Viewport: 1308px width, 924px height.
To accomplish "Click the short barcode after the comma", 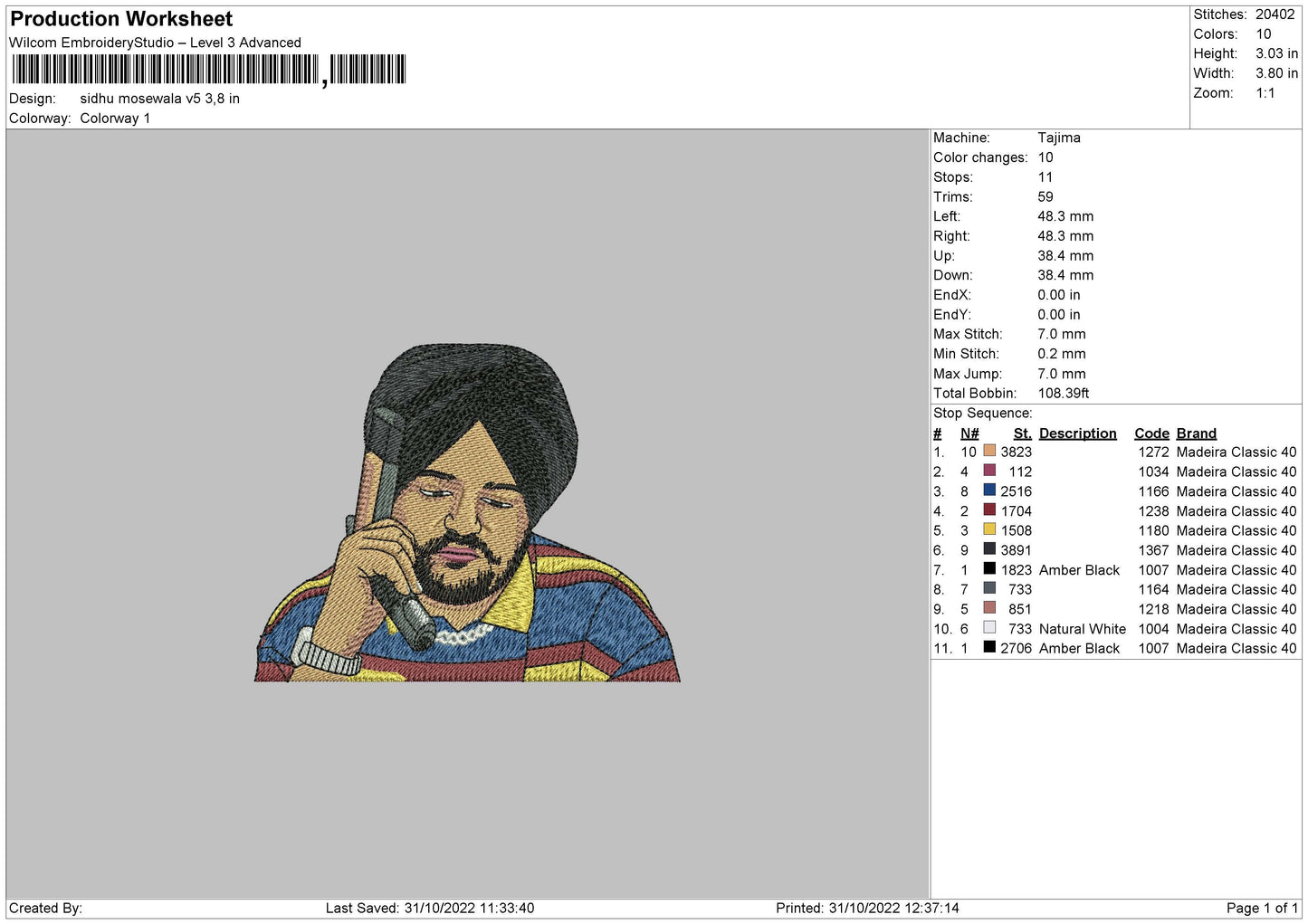I will pyautogui.click(x=368, y=70).
